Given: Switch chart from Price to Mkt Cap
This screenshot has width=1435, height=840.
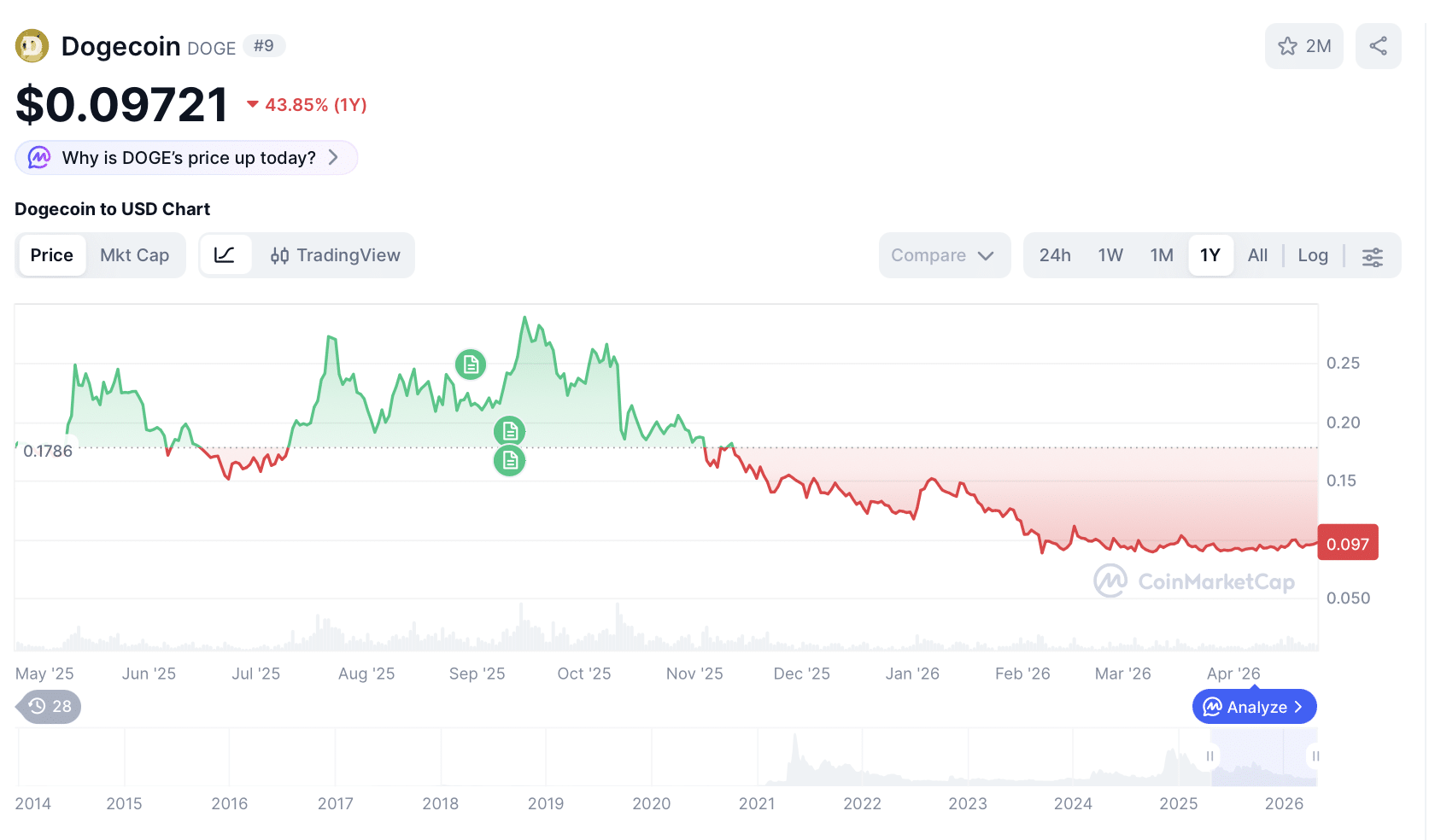Looking at the screenshot, I should click(x=134, y=254).
